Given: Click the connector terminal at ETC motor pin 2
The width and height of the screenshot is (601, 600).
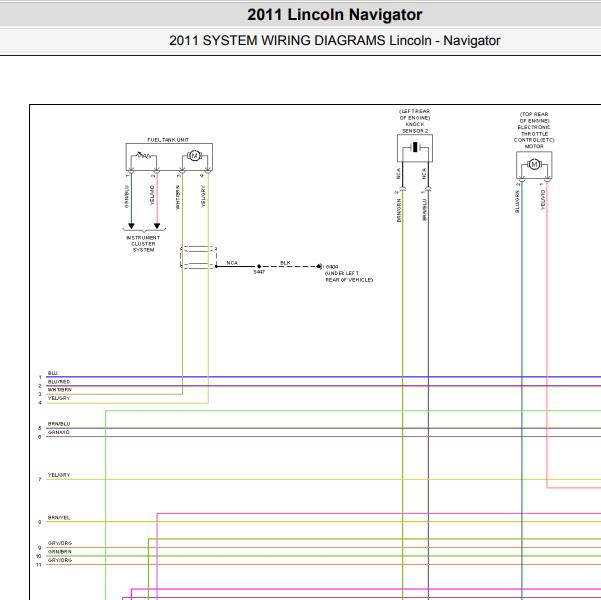Looking at the screenshot, I should [x=522, y=179].
